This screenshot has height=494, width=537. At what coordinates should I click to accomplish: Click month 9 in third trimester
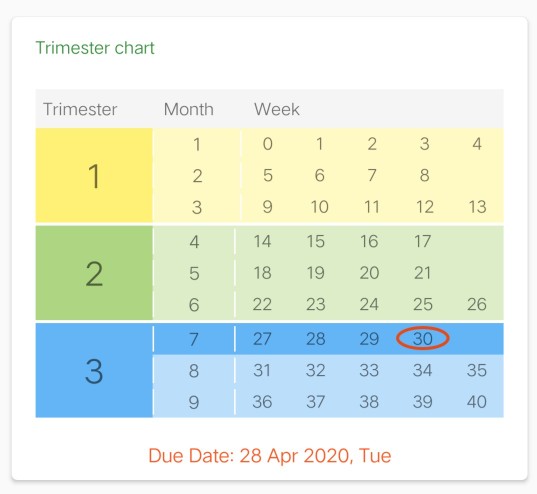194,402
